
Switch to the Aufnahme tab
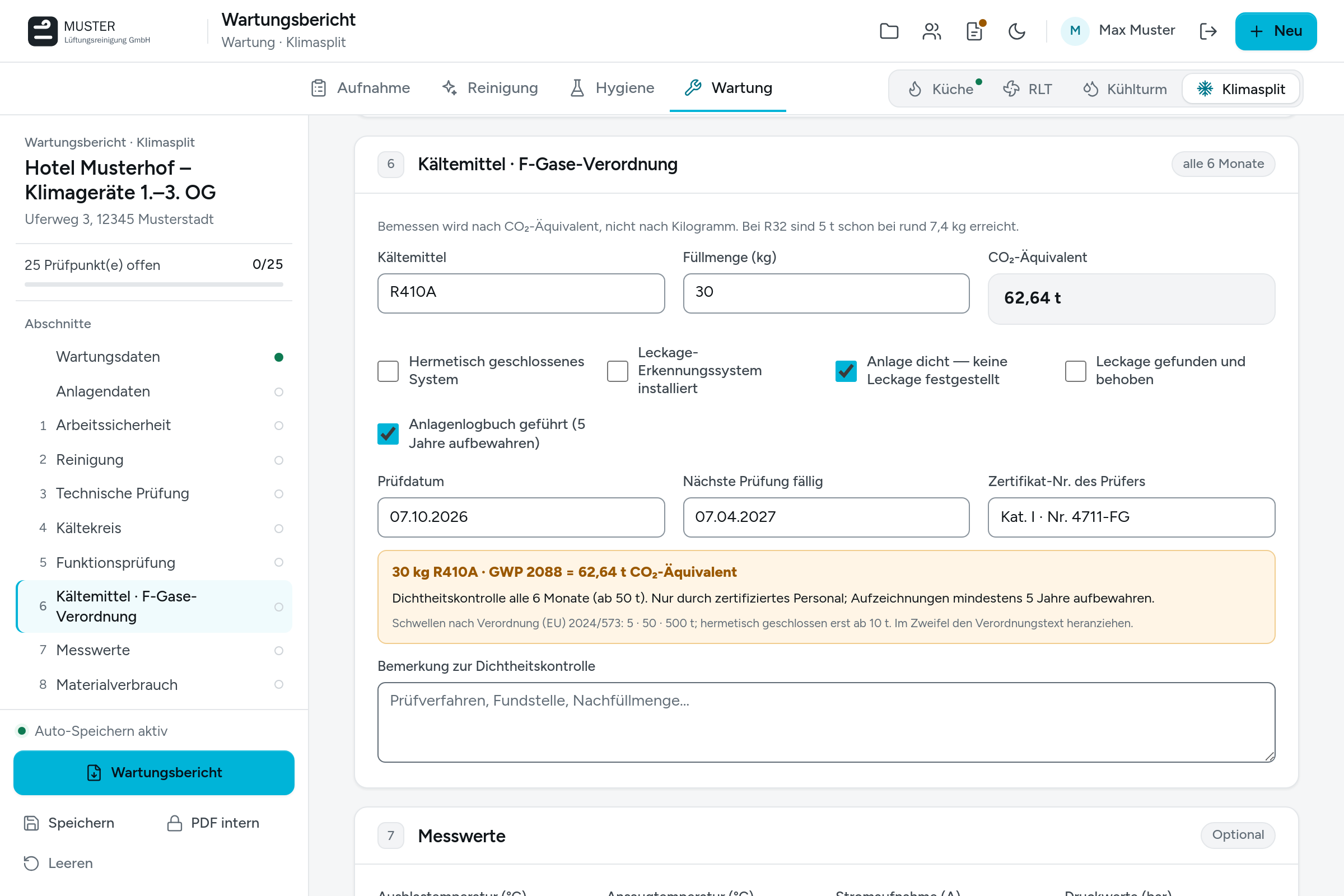[x=361, y=88]
